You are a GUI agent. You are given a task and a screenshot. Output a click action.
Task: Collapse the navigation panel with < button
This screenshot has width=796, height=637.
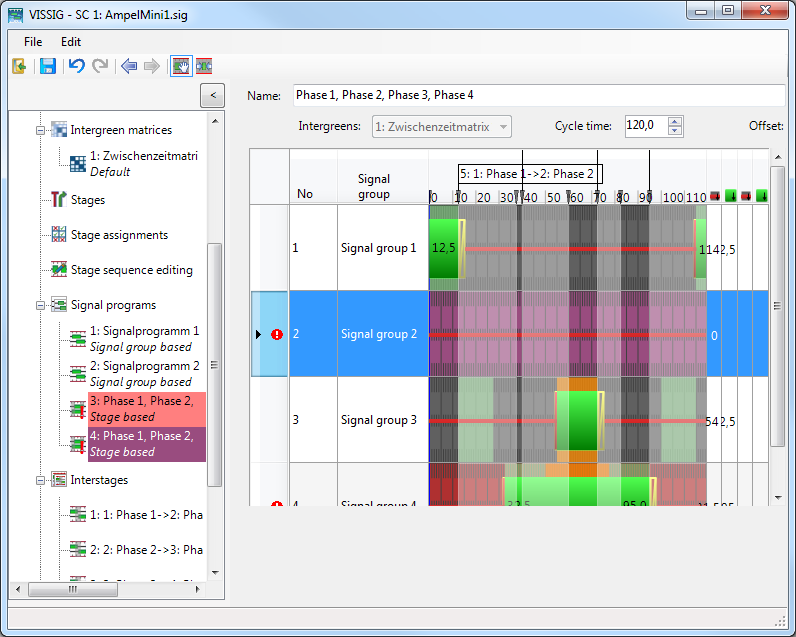tap(212, 95)
